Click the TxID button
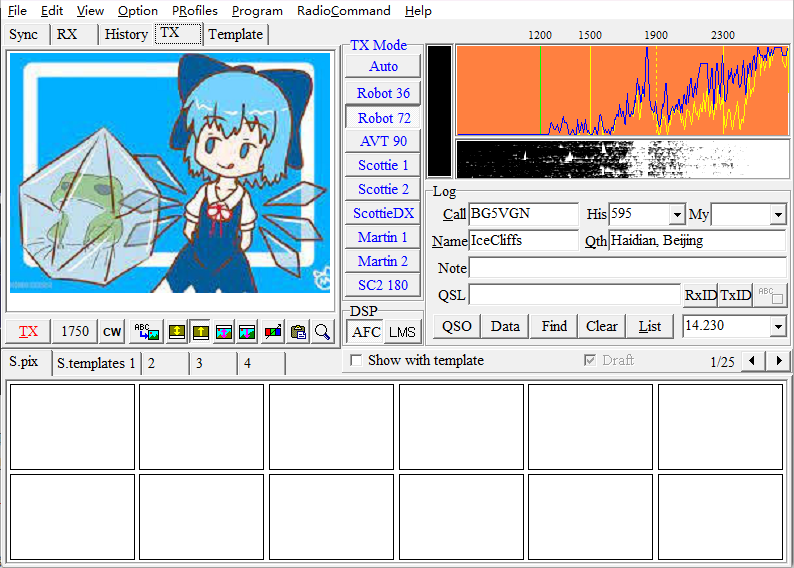The width and height of the screenshot is (794, 568). tap(736, 295)
